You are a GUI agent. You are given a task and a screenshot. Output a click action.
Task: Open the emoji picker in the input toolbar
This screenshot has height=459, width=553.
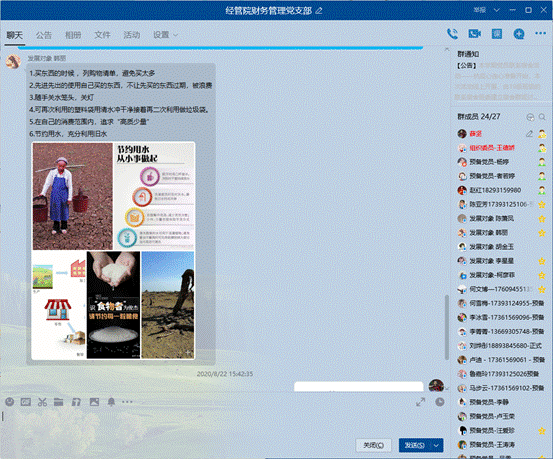pos(10,402)
